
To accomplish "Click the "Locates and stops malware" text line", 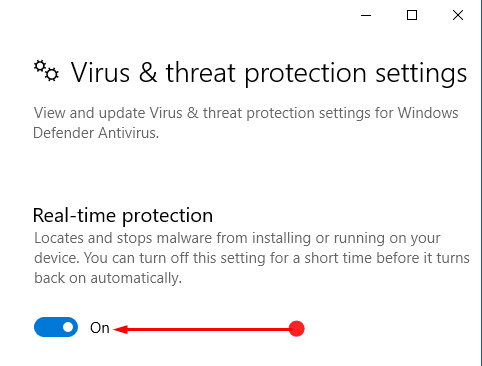I will (x=237, y=238).
